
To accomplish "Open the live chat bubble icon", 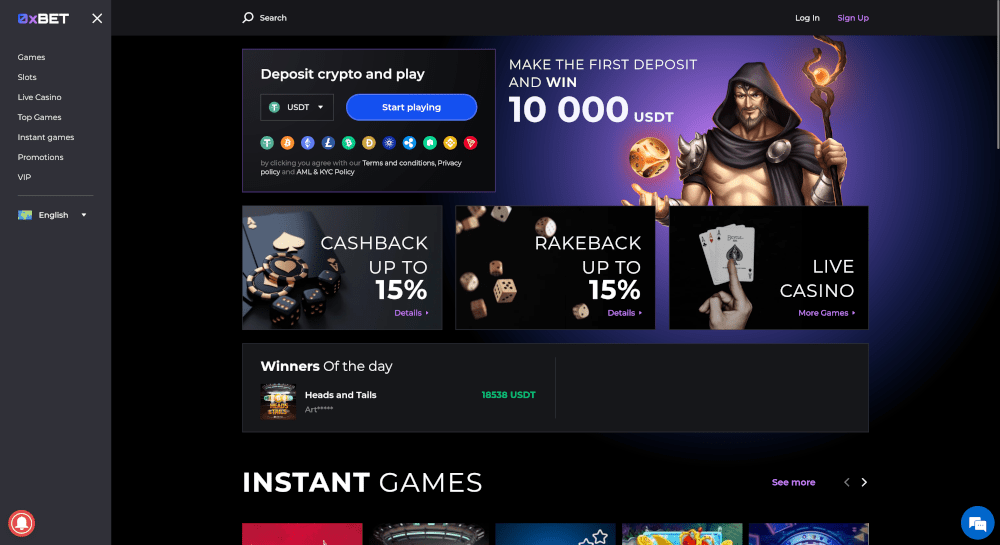I will [x=977, y=523].
